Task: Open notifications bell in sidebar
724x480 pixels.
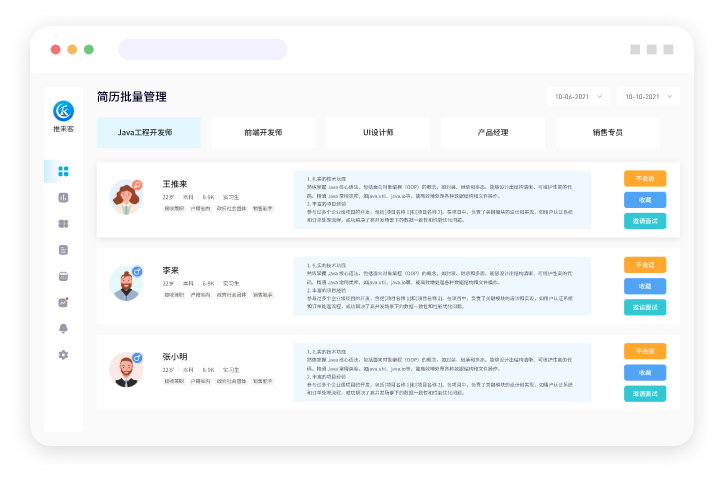Action: [63, 329]
